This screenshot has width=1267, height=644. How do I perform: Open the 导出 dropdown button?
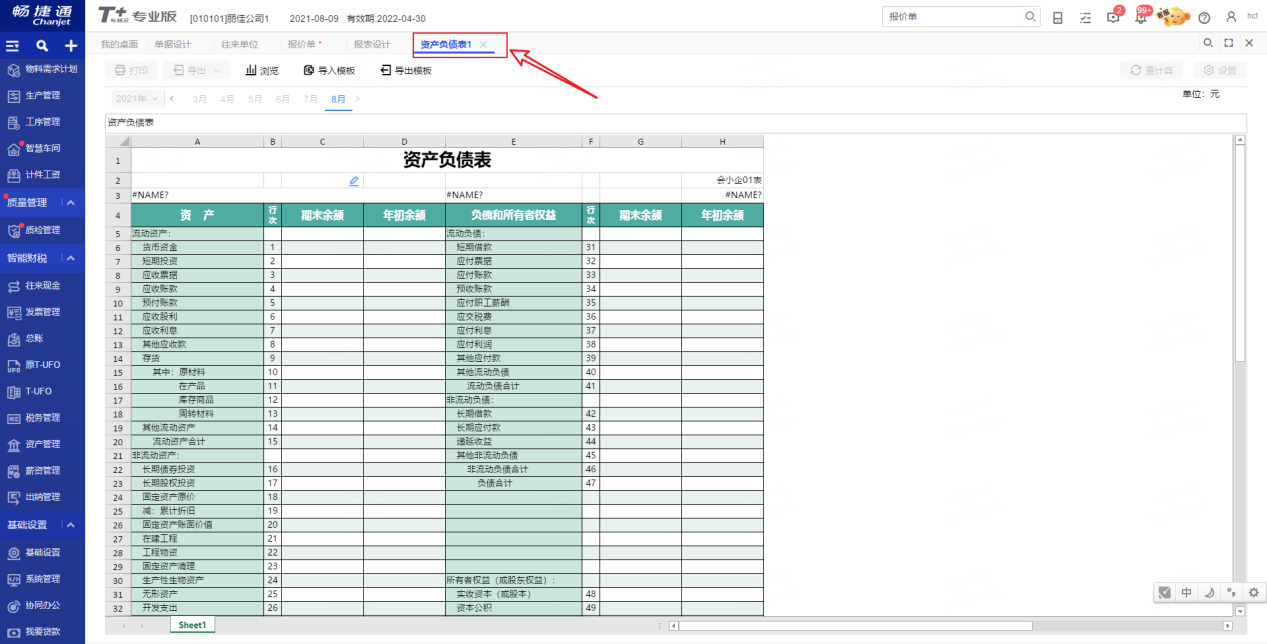coord(196,71)
